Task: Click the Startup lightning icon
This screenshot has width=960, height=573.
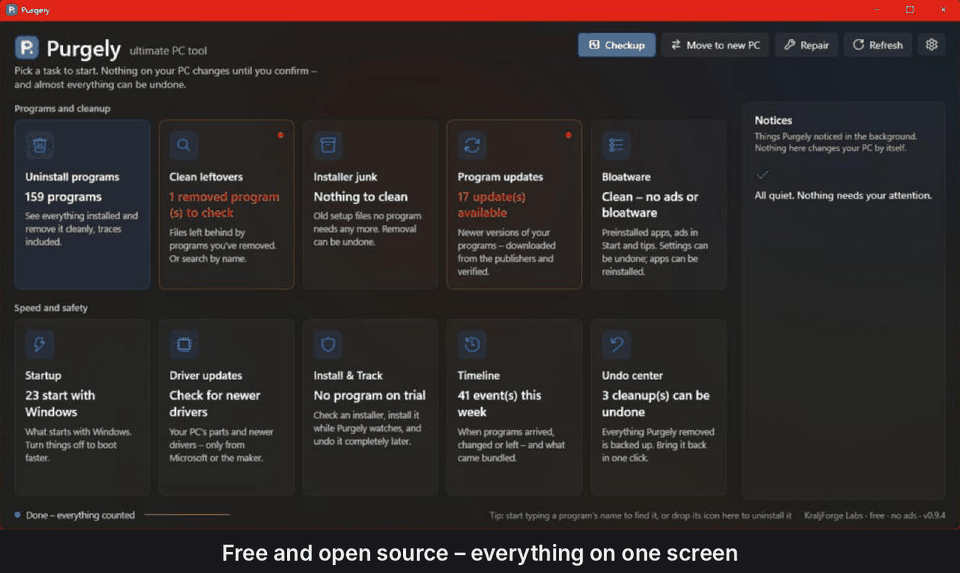Action: coord(40,344)
